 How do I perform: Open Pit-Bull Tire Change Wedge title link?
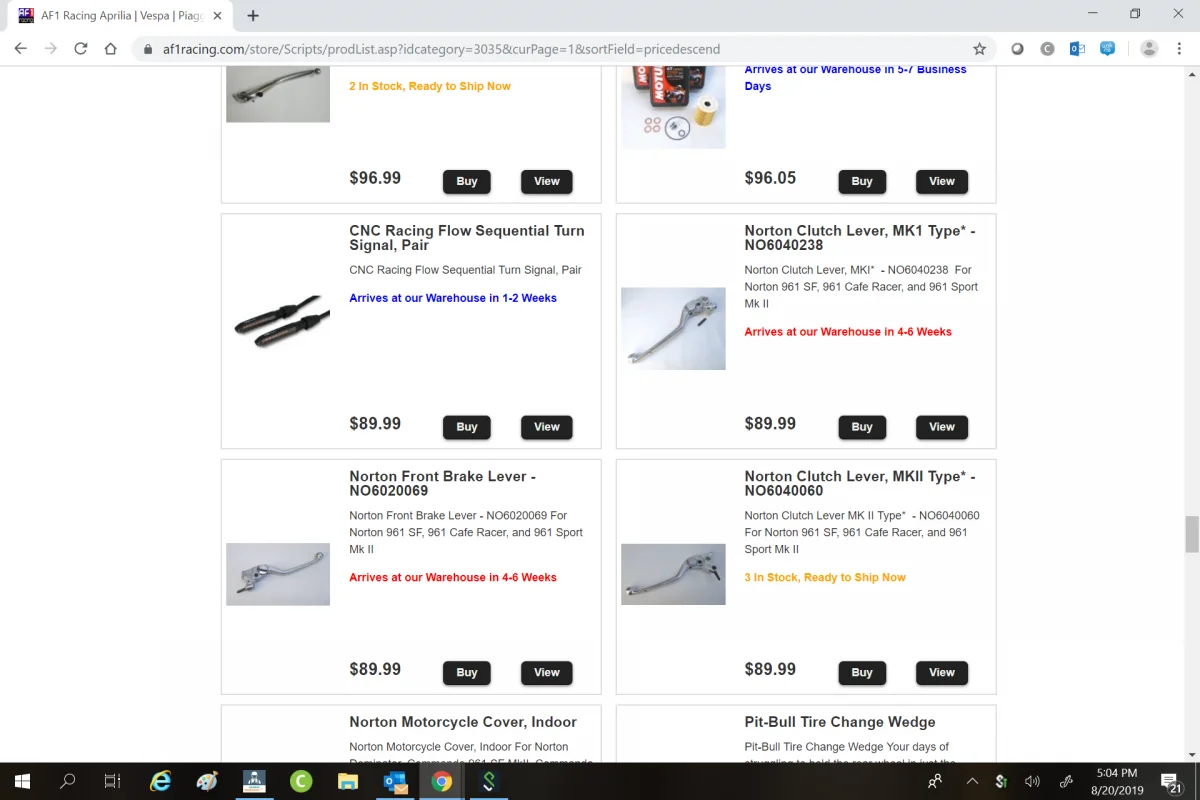(840, 722)
